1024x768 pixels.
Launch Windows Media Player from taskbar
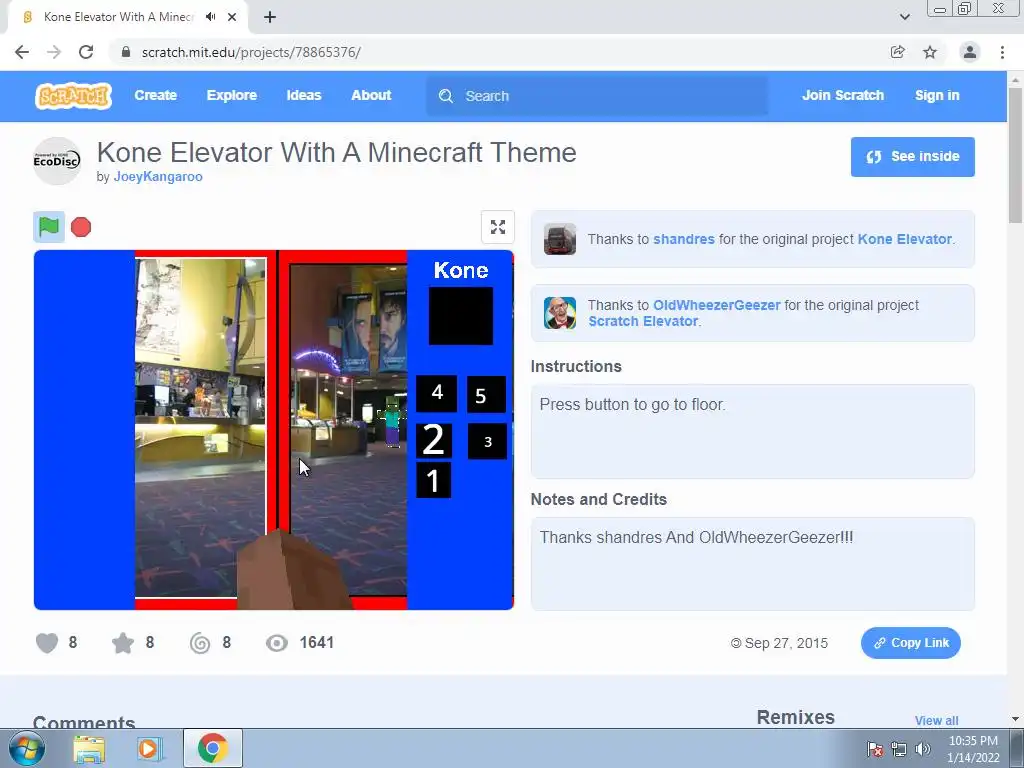[149, 749]
